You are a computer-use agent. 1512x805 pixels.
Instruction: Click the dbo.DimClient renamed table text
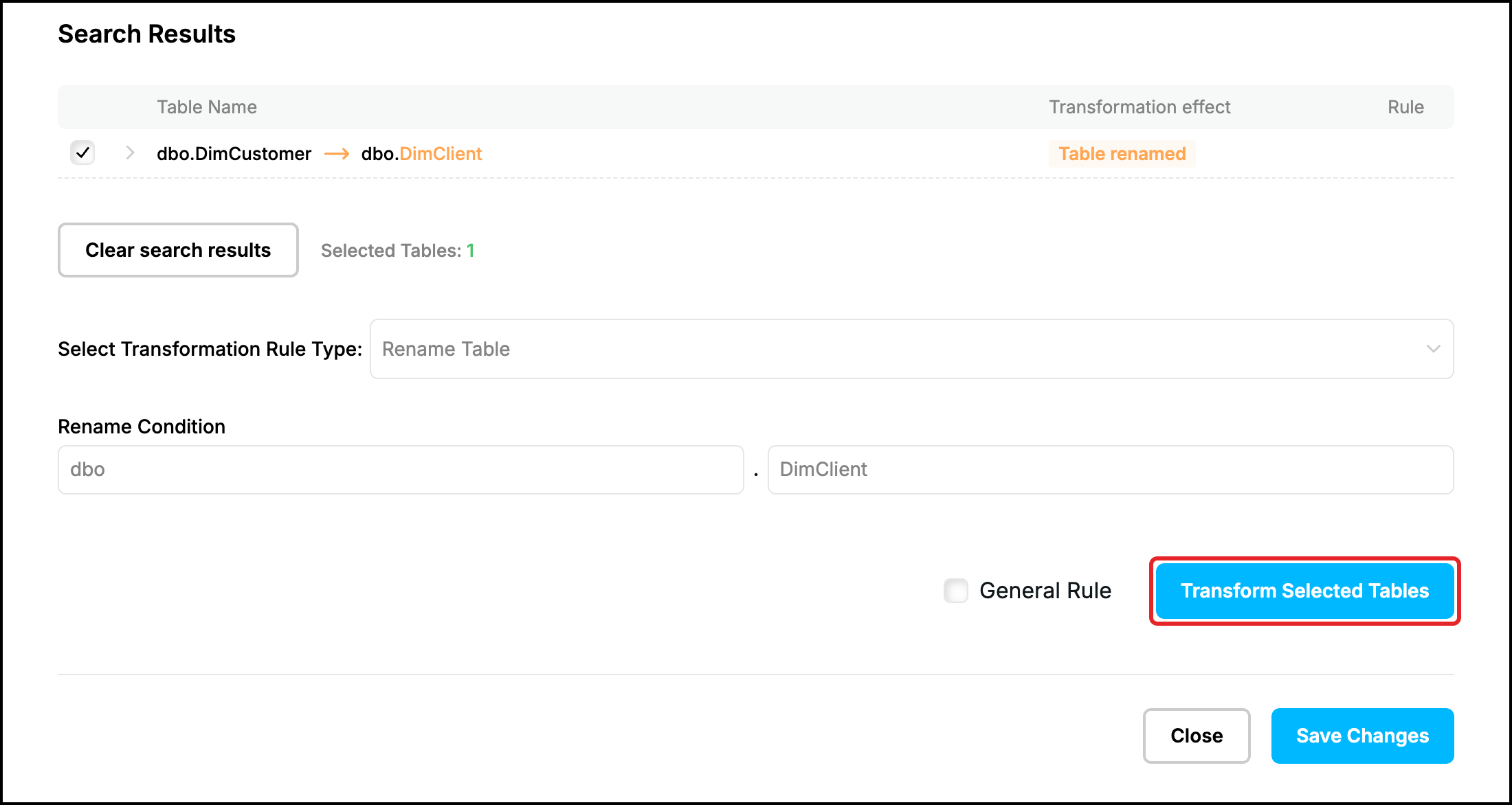(421, 154)
